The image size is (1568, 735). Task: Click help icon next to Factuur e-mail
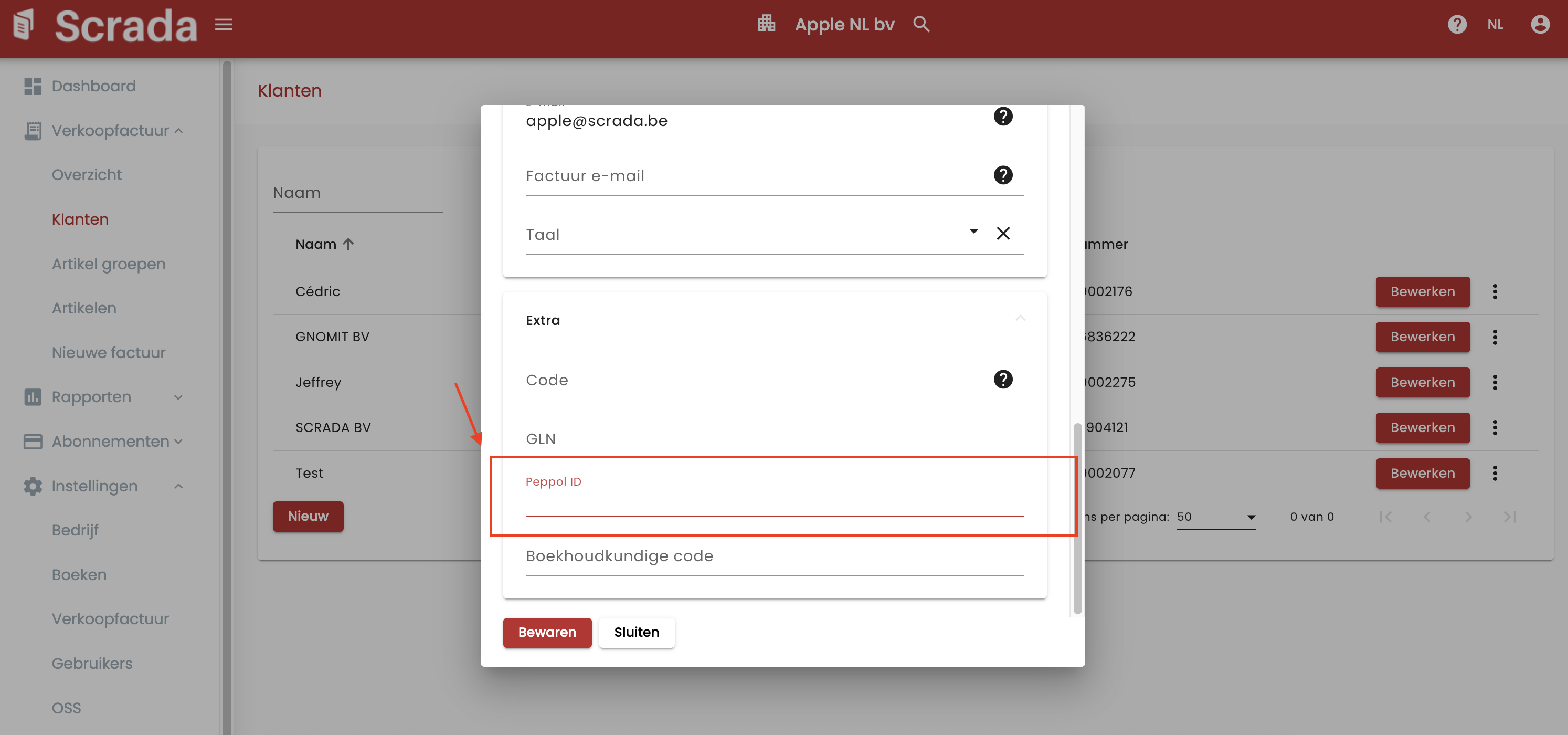[1002, 175]
